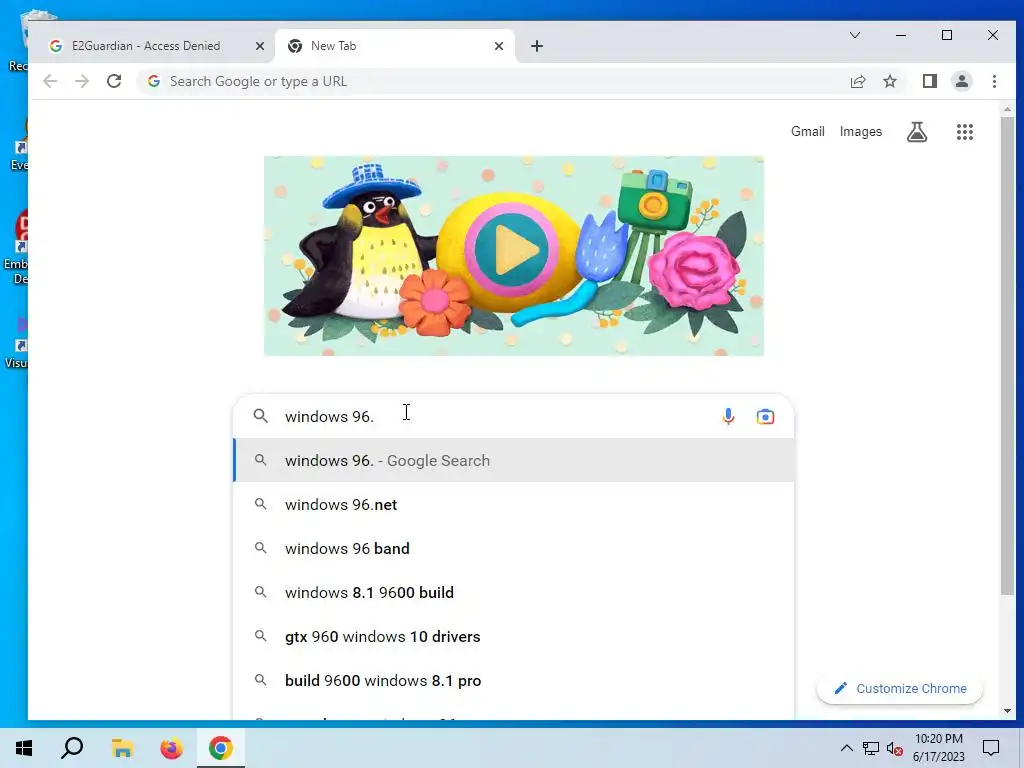The height and width of the screenshot is (768, 1024).
Task: Click the Google search box text
Action: (329, 416)
